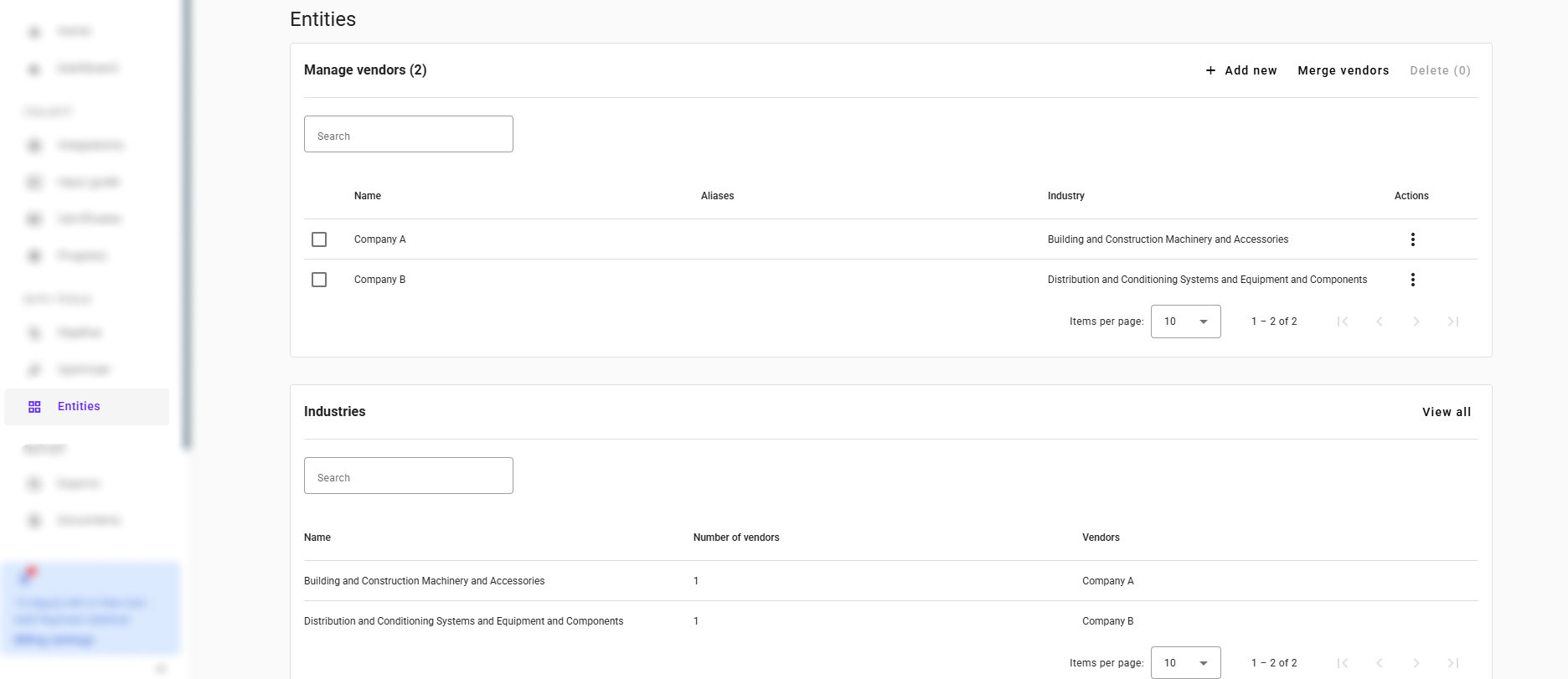Click the Vendors column header

click(x=1101, y=538)
